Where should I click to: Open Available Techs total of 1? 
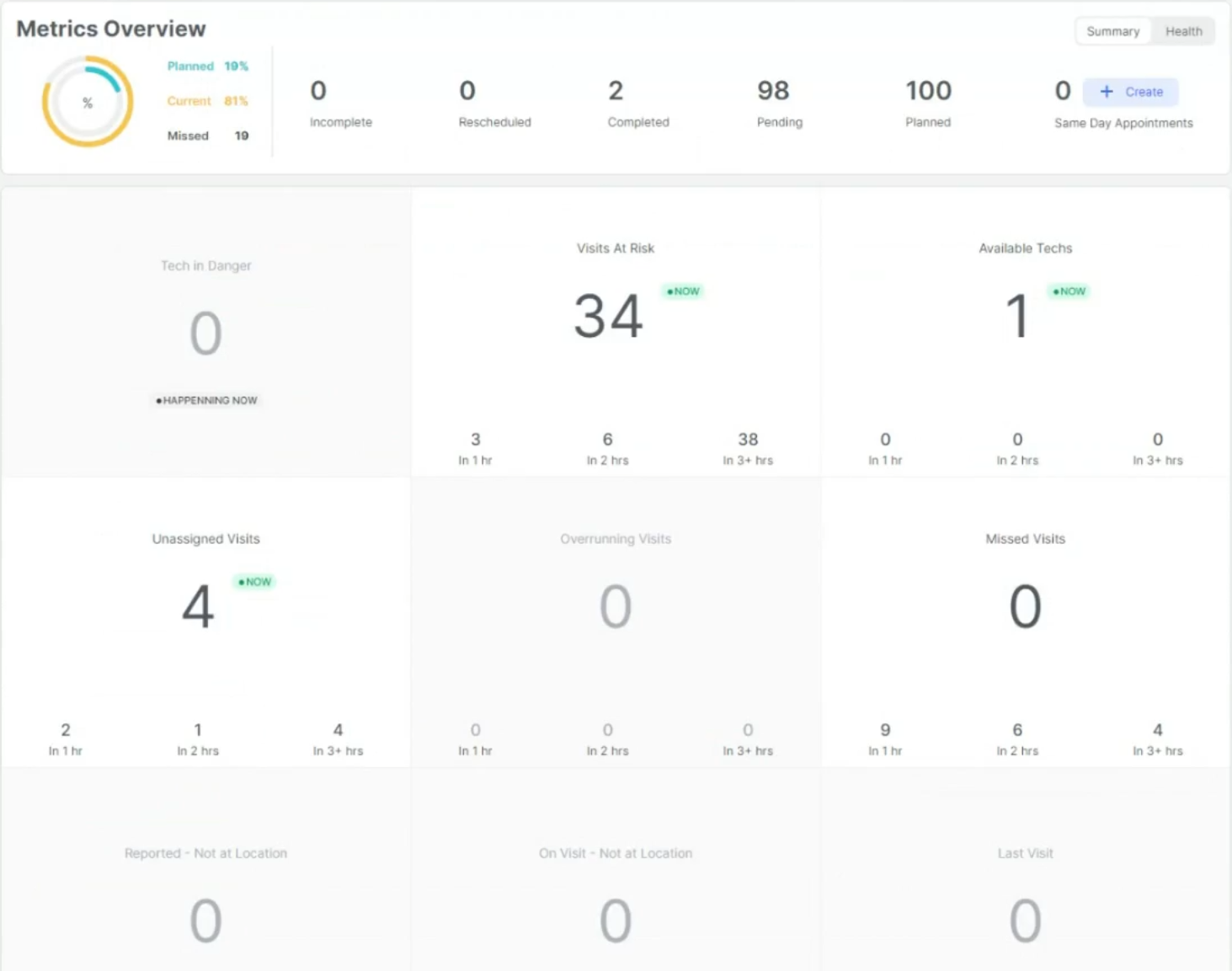pos(1017,317)
